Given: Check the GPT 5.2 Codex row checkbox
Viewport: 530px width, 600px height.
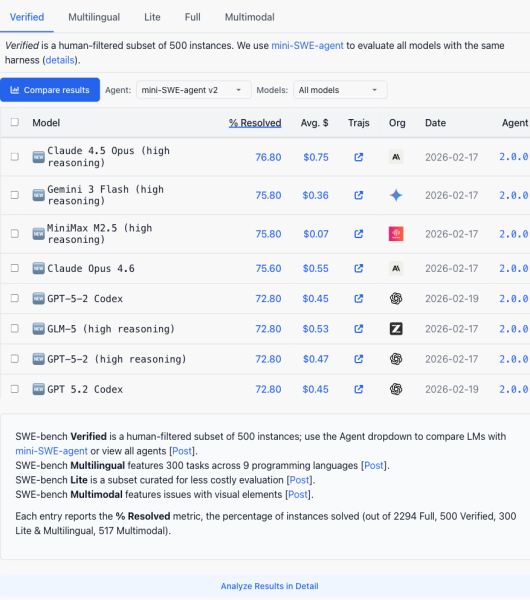Looking at the screenshot, I should tap(15, 389).
